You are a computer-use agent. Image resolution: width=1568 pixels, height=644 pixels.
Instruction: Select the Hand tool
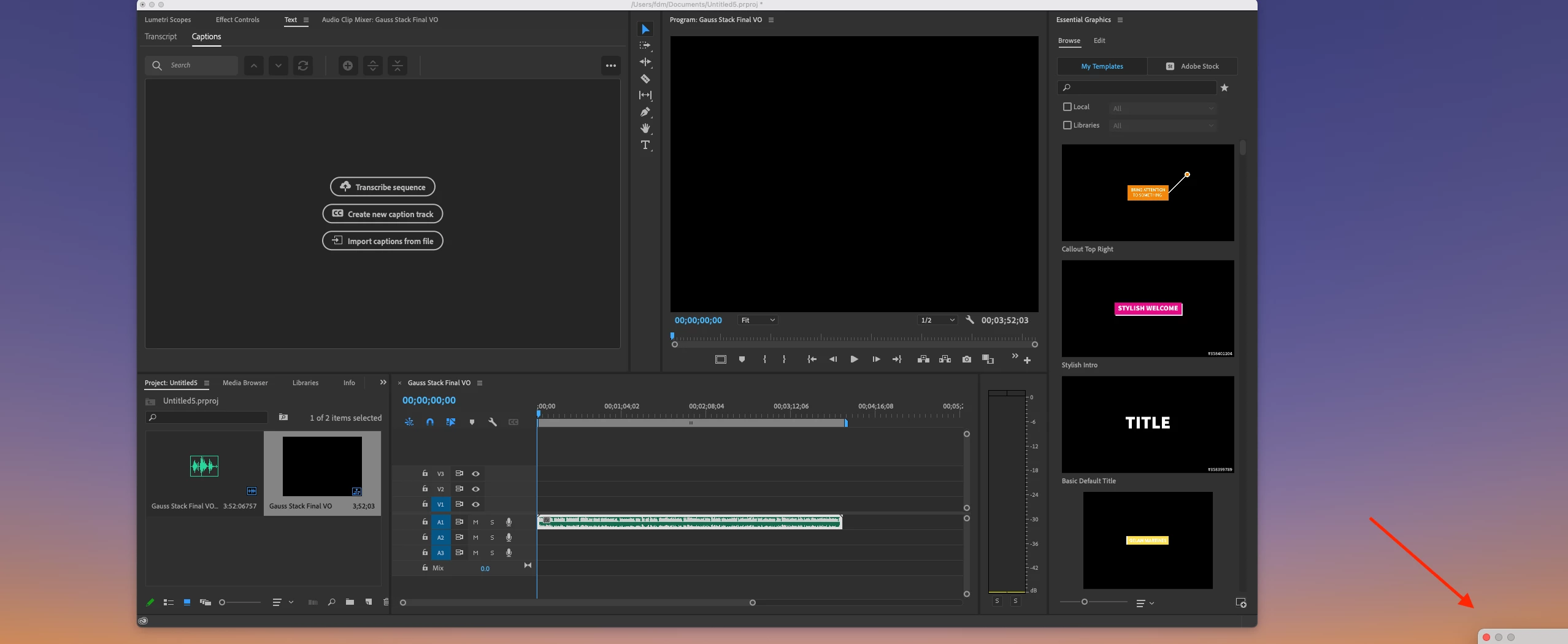click(x=645, y=128)
